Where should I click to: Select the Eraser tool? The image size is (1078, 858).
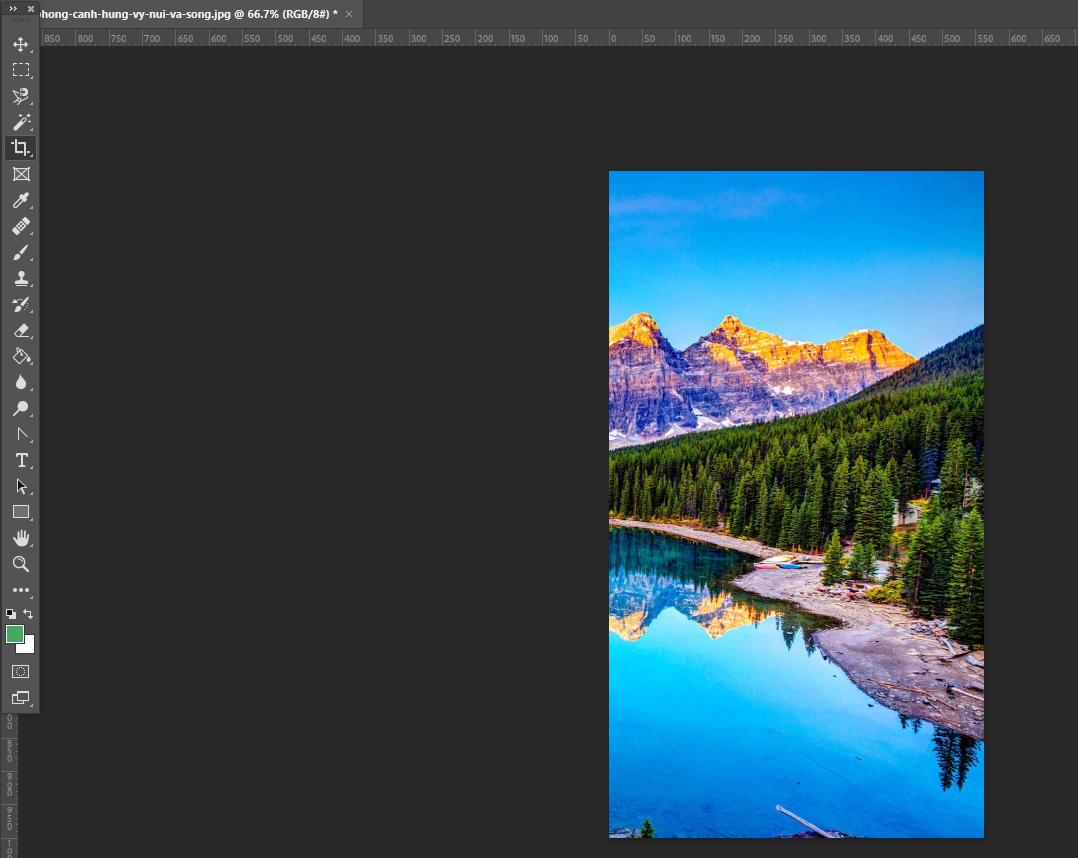pyautogui.click(x=21, y=330)
